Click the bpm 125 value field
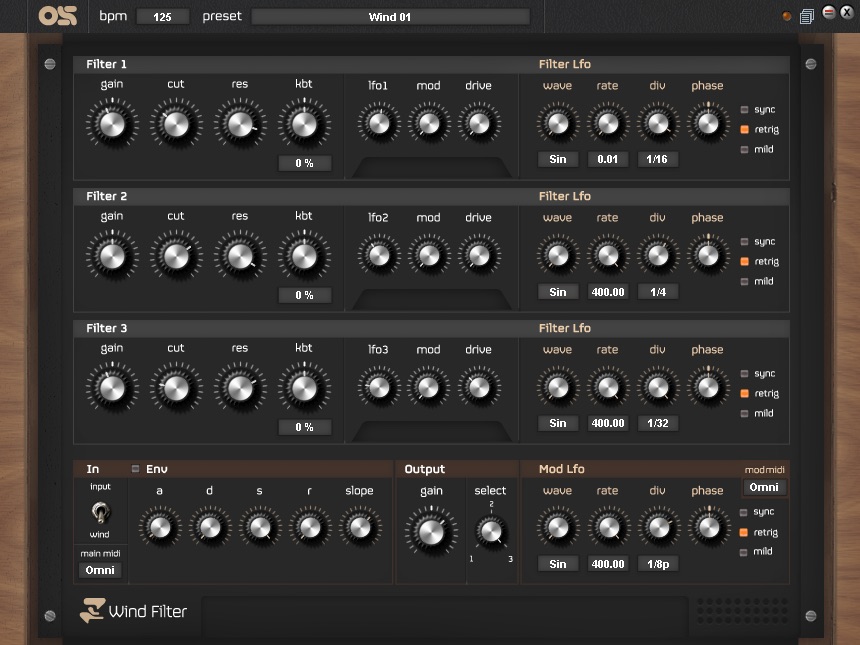 coord(162,17)
